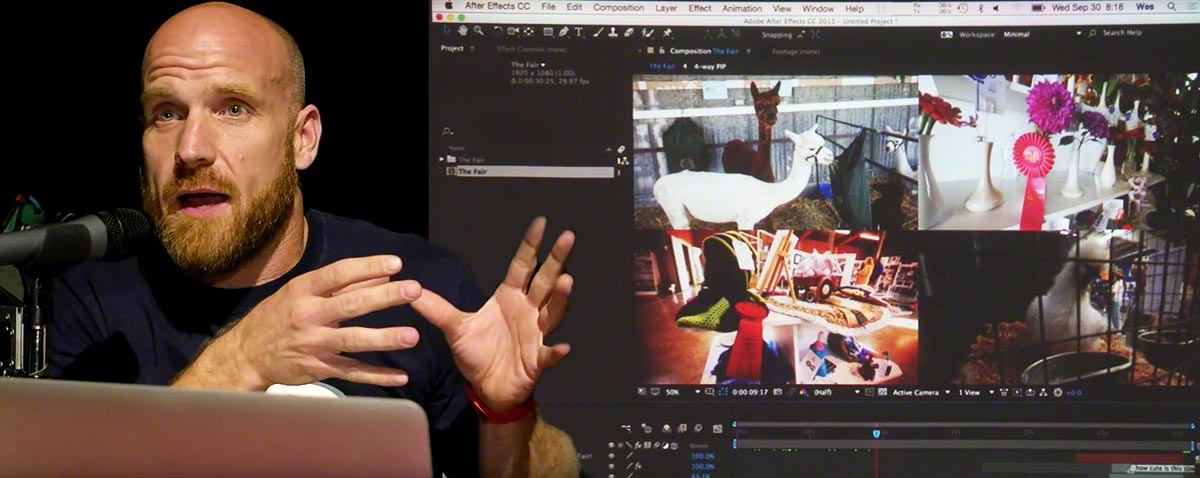
Task: Toggle visibility eye of first timeline layer
Action: click(611, 456)
